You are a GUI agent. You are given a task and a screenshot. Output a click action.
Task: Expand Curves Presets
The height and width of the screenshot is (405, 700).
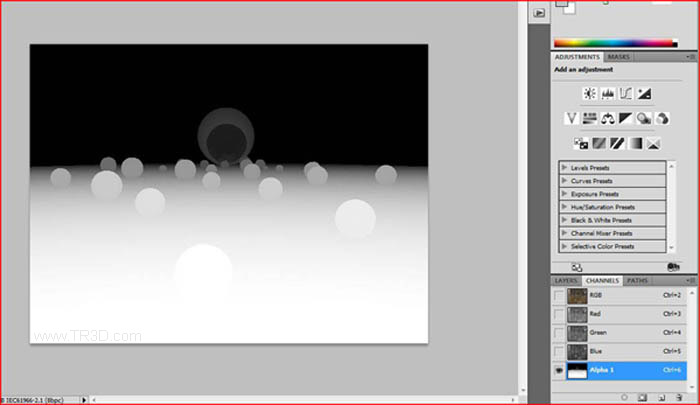(x=564, y=181)
